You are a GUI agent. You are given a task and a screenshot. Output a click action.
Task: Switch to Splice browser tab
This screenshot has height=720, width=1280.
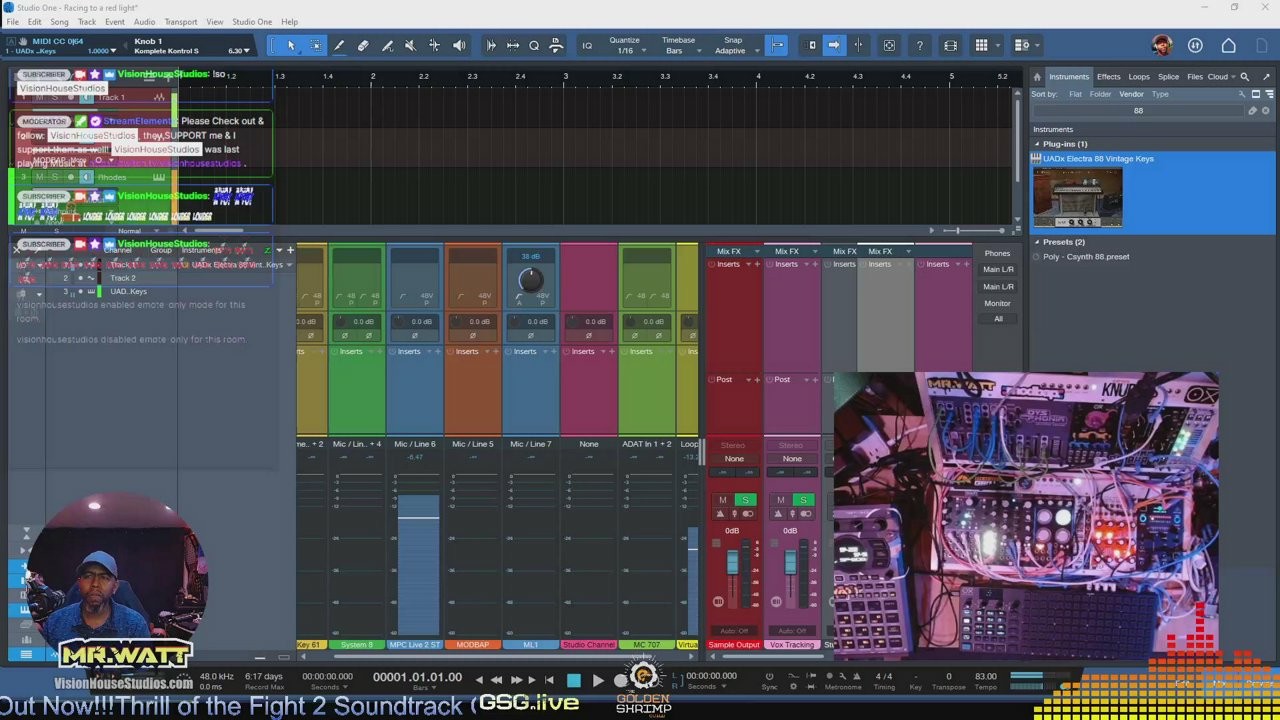pos(1168,77)
